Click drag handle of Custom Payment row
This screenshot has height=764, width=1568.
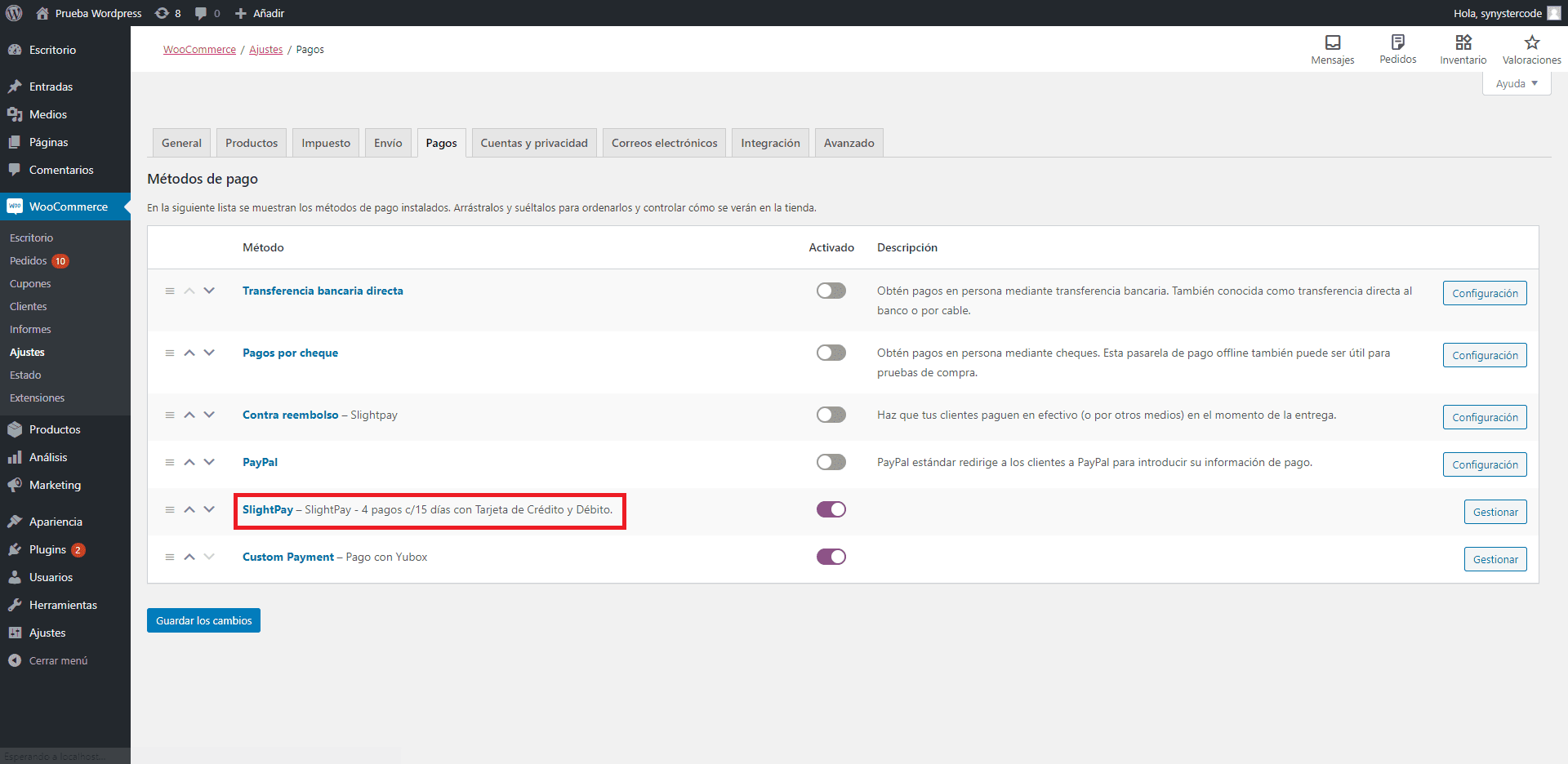(x=170, y=557)
